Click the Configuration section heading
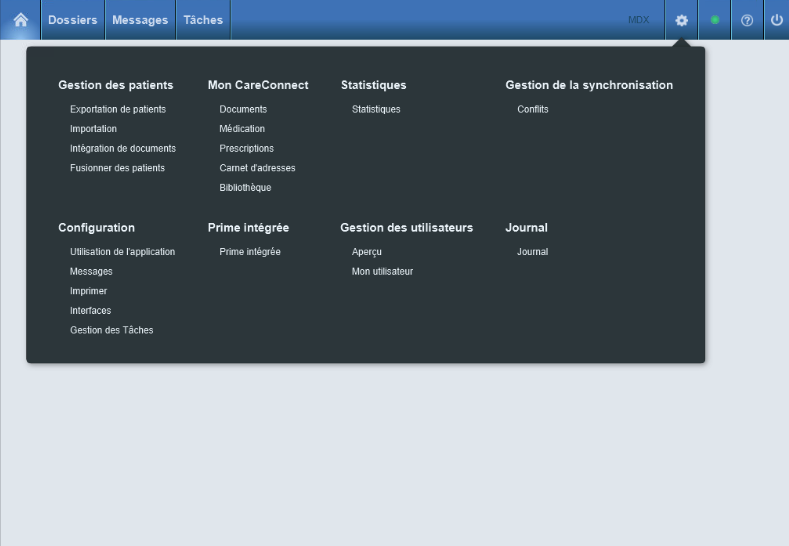Image resolution: width=789 pixels, height=546 pixels. (x=97, y=227)
